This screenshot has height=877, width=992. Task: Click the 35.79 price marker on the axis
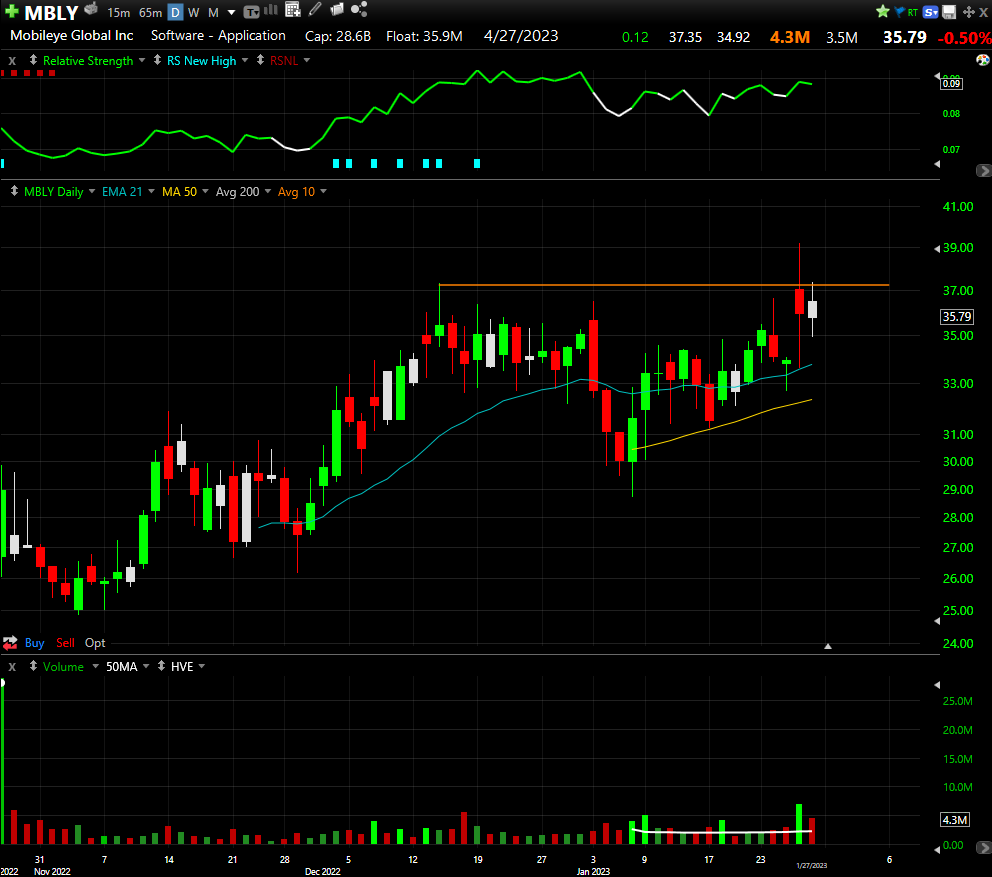point(957,316)
